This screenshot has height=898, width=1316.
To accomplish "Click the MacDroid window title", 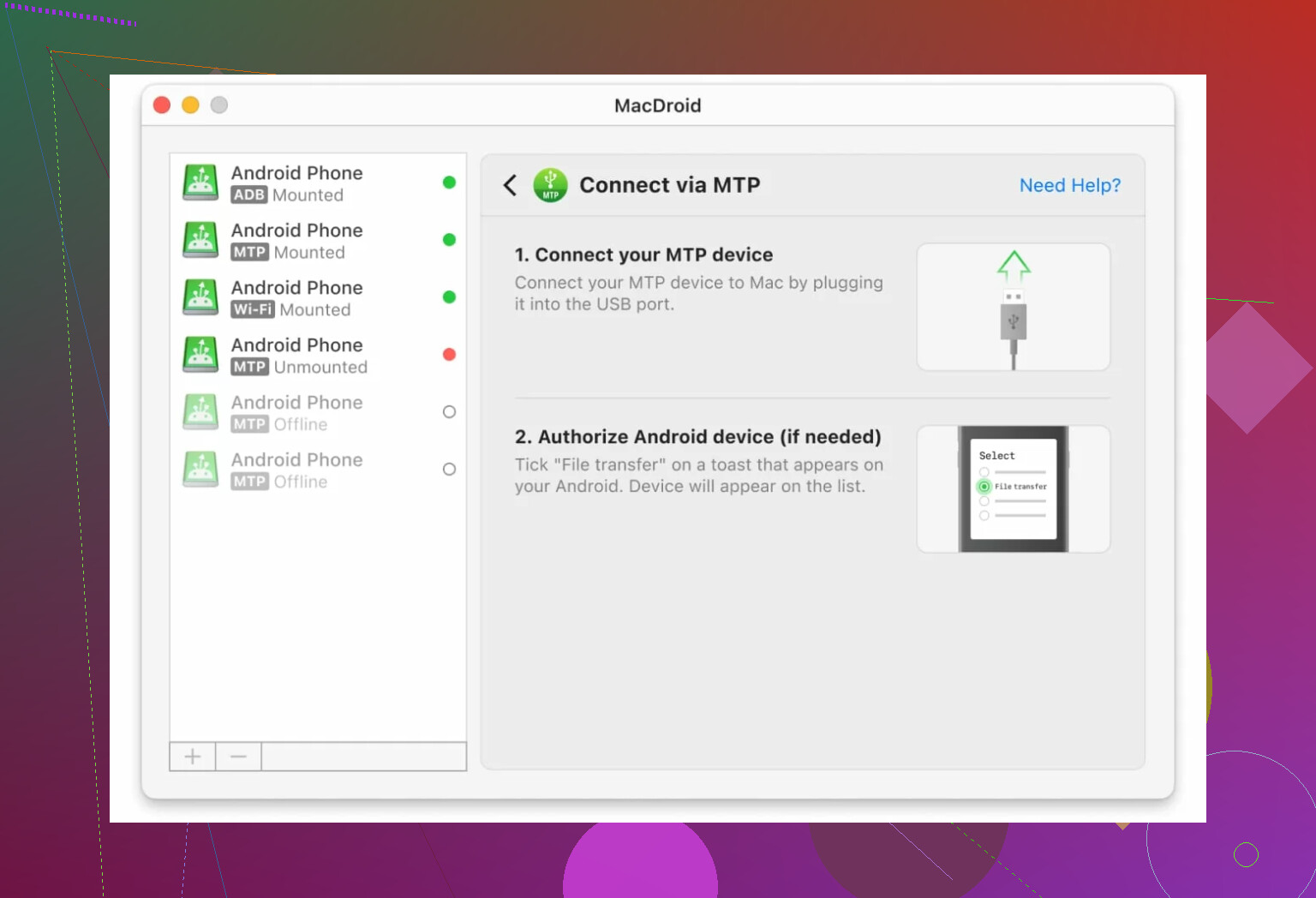I will coord(657,105).
